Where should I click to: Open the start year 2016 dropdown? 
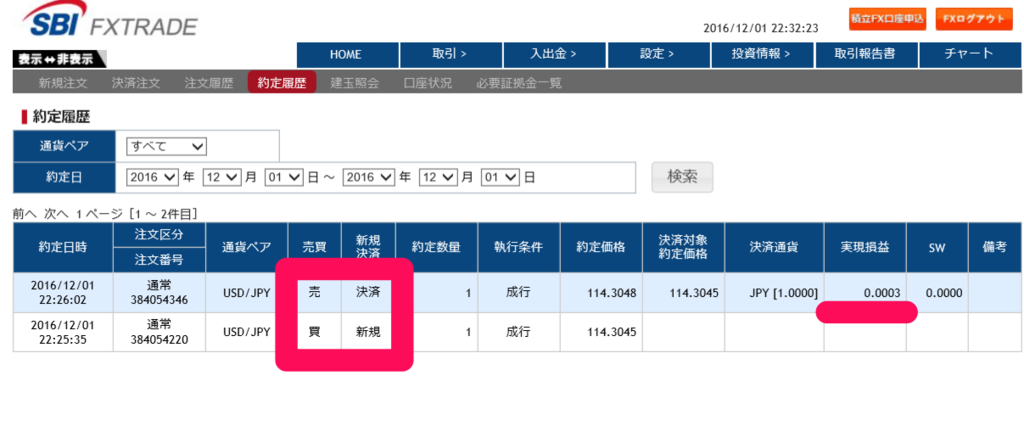click(x=152, y=177)
